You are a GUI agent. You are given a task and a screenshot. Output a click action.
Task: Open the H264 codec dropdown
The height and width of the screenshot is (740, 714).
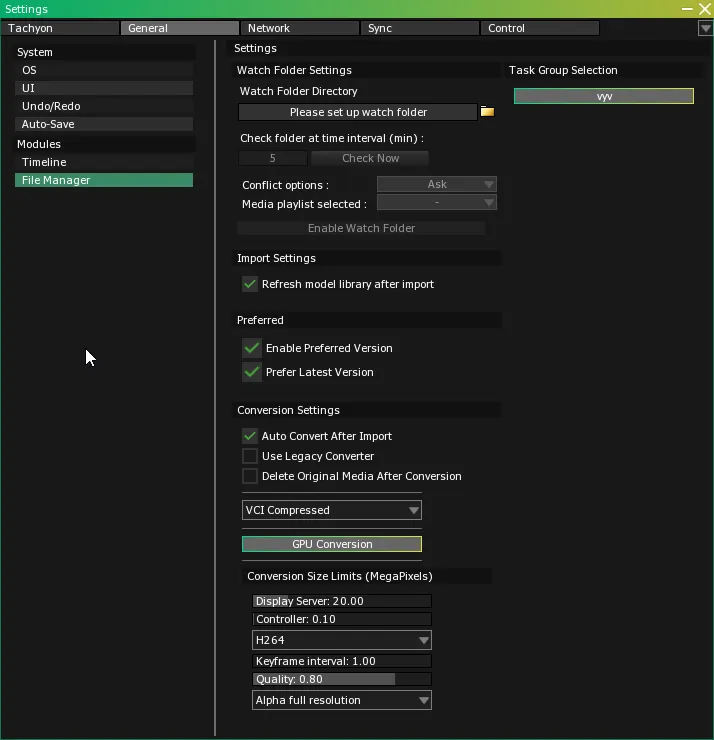coord(342,640)
